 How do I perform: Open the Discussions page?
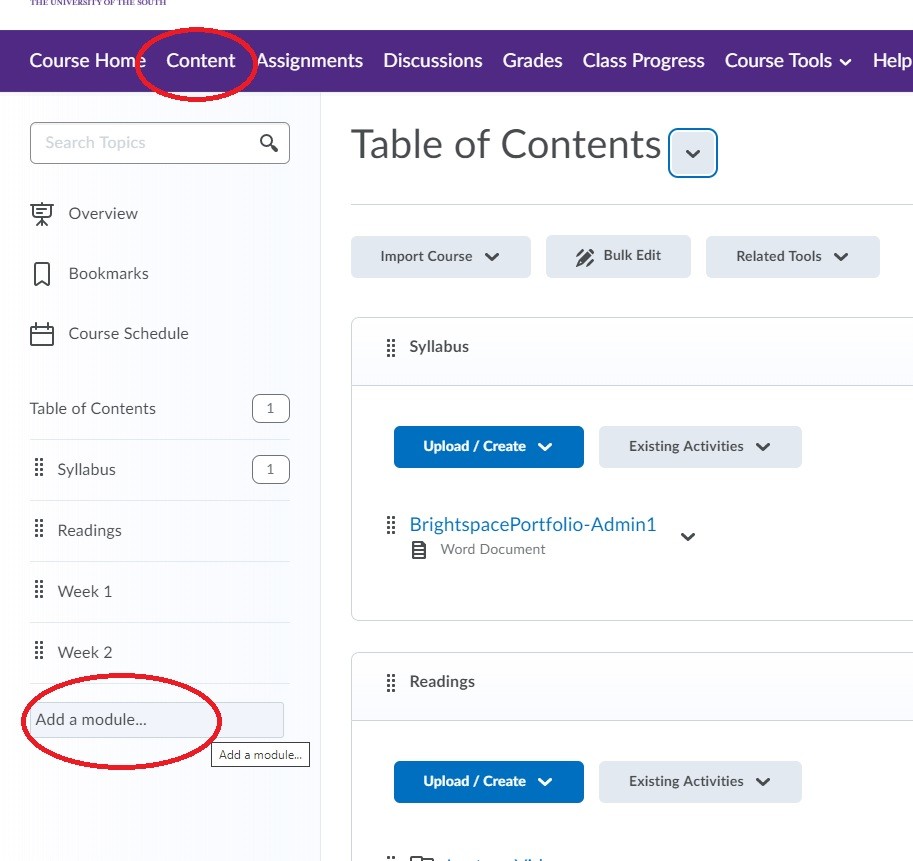click(x=433, y=61)
